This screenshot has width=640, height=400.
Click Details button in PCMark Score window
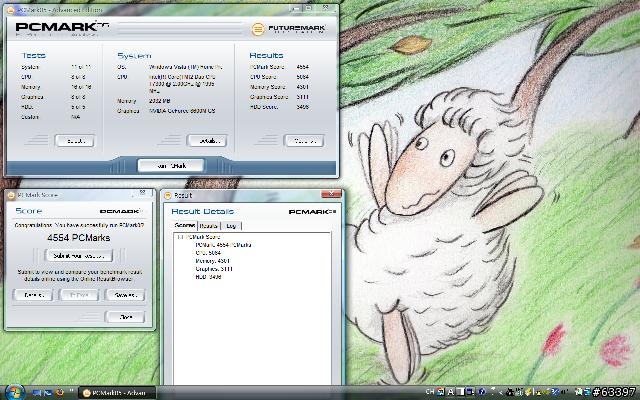[x=33, y=295]
